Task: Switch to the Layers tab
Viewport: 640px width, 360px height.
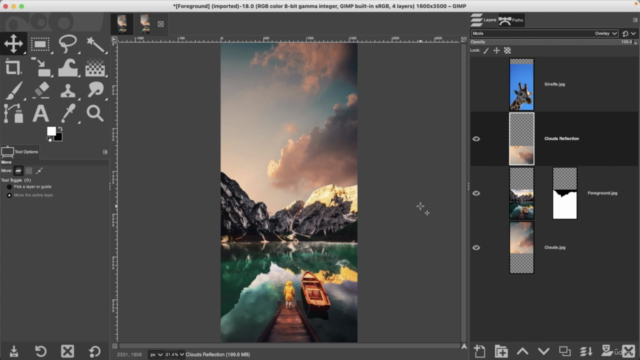Action: click(x=483, y=20)
